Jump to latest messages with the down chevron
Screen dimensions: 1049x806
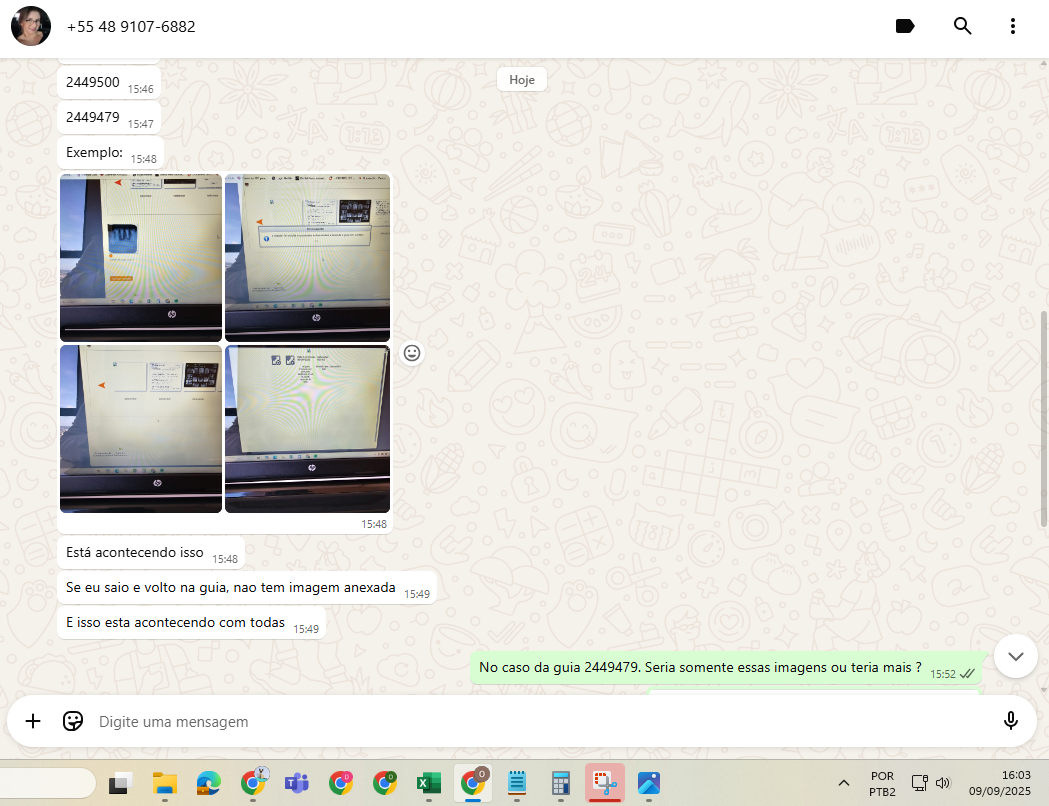(1016, 656)
